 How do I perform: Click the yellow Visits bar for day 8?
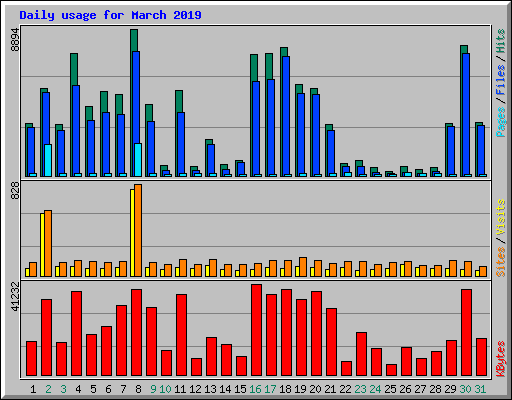(x=132, y=233)
